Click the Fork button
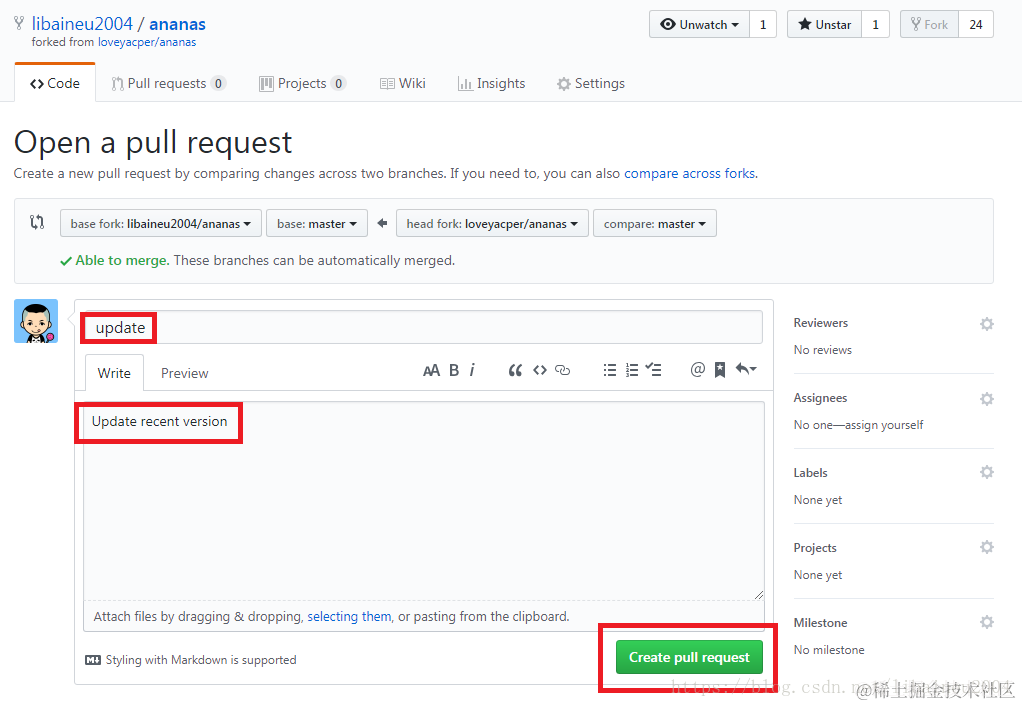 929,25
